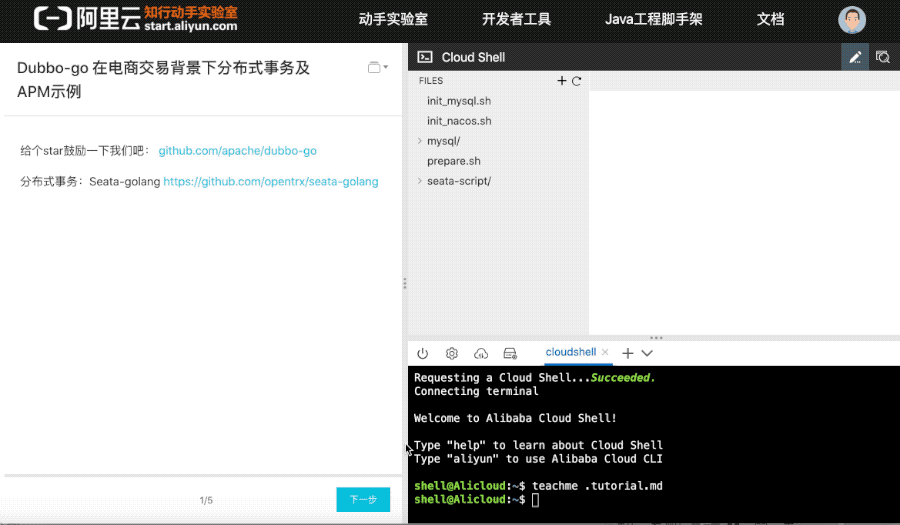900x525 pixels.
Task: Open terminal settings gear icon
Action: 452,353
